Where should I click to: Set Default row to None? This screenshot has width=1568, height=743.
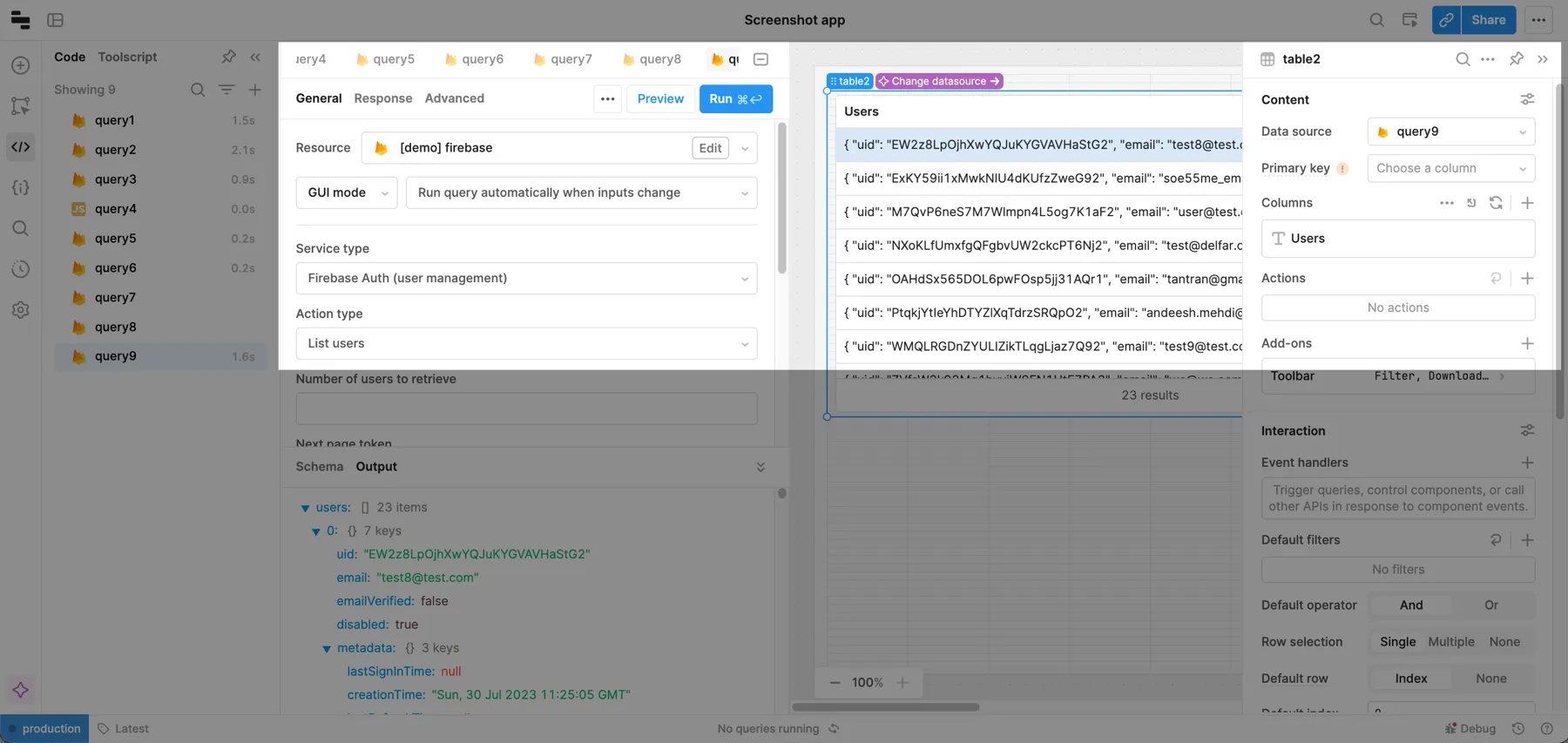1491,679
